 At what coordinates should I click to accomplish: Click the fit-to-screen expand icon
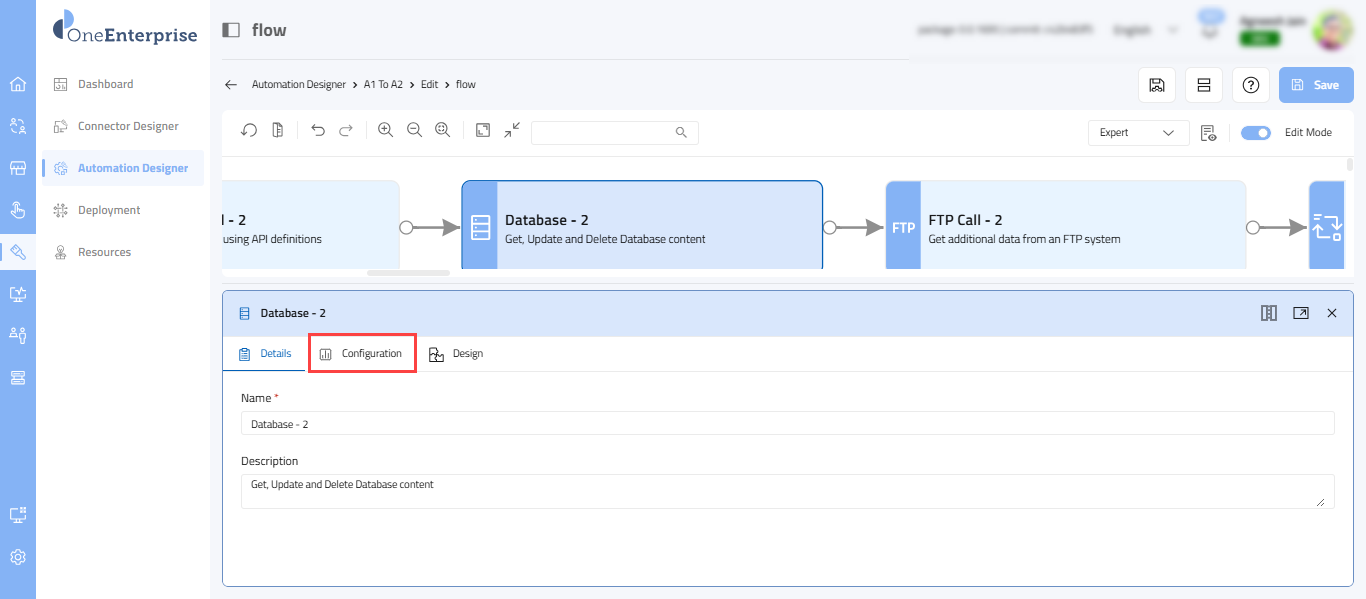483,131
